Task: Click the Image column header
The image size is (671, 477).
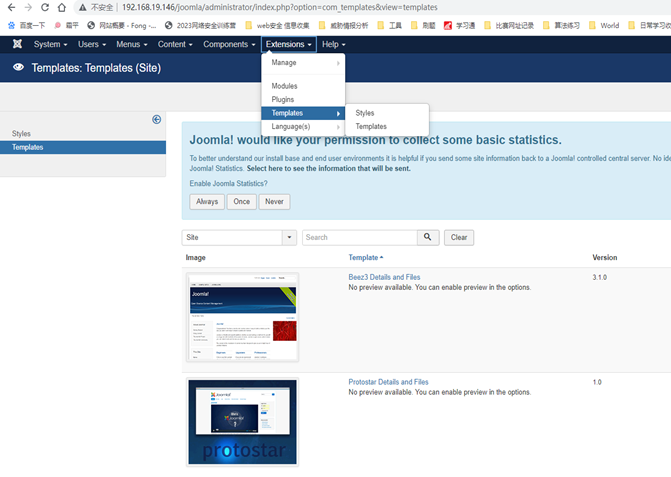Action: click(196, 258)
